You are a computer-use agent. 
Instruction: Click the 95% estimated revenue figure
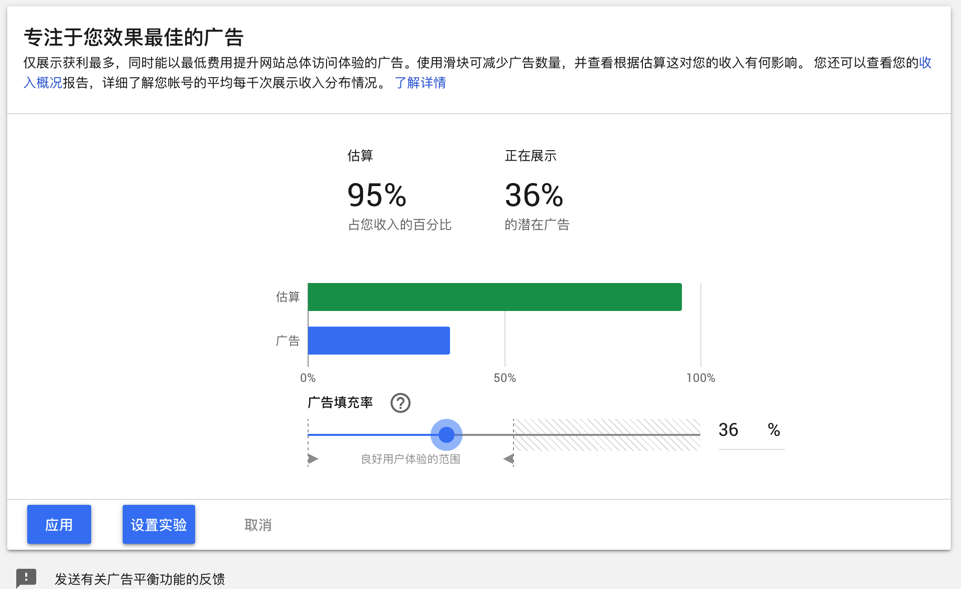click(x=377, y=195)
